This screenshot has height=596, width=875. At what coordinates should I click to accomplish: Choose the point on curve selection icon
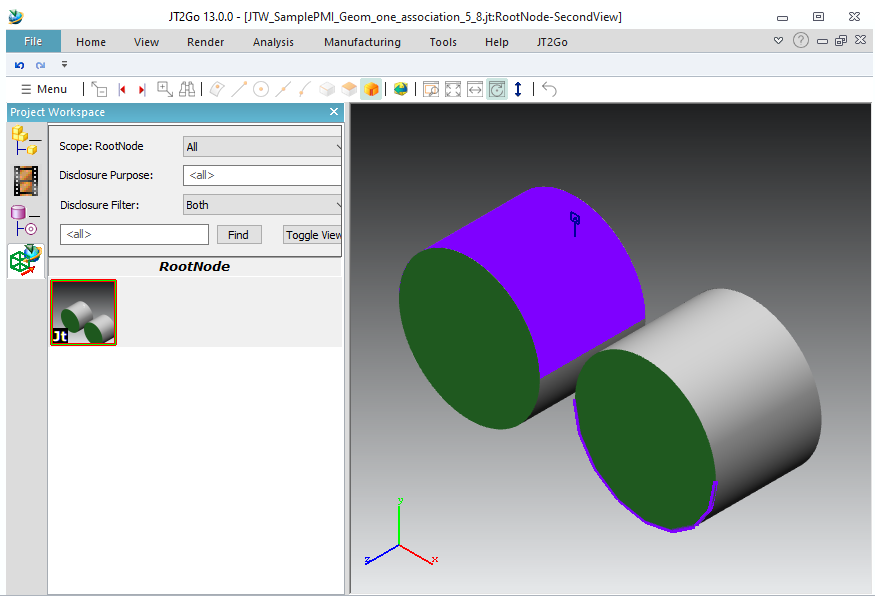pyautogui.click(x=305, y=89)
